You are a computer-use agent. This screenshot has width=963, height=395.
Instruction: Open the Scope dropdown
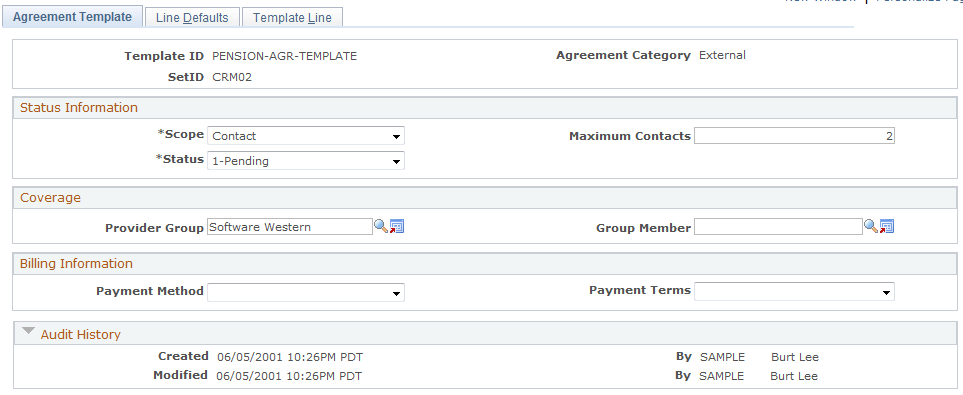(306, 136)
